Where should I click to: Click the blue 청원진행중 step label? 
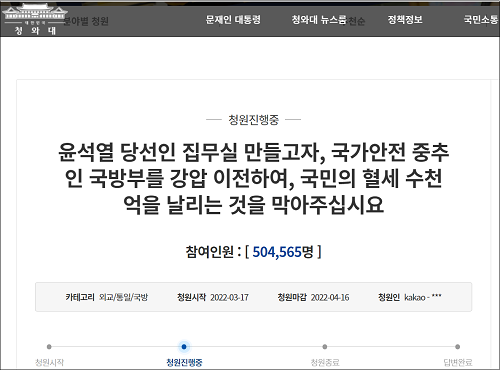coord(184,362)
